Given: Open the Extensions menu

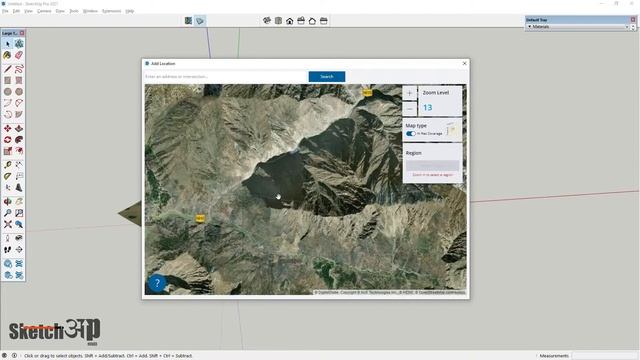Looking at the screenshot, I should coord(111,11).
